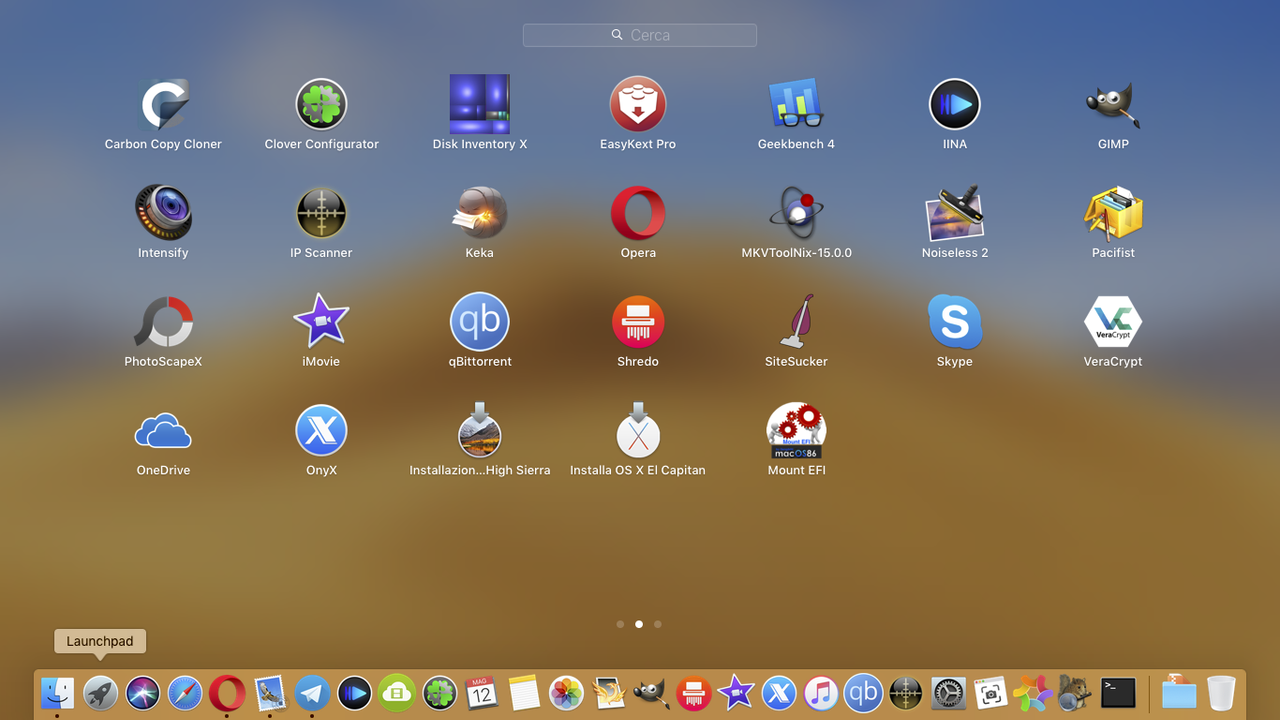Open SiteSucker app

(796, 322)
